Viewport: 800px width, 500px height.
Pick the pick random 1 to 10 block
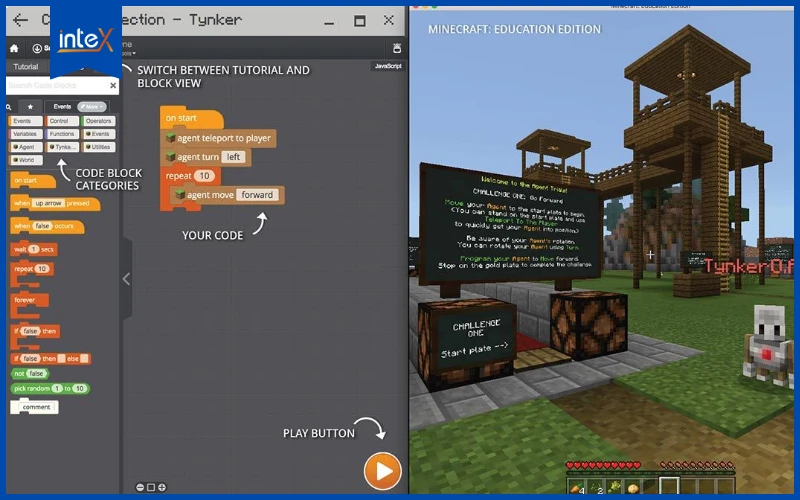click(x=50, y=388)
